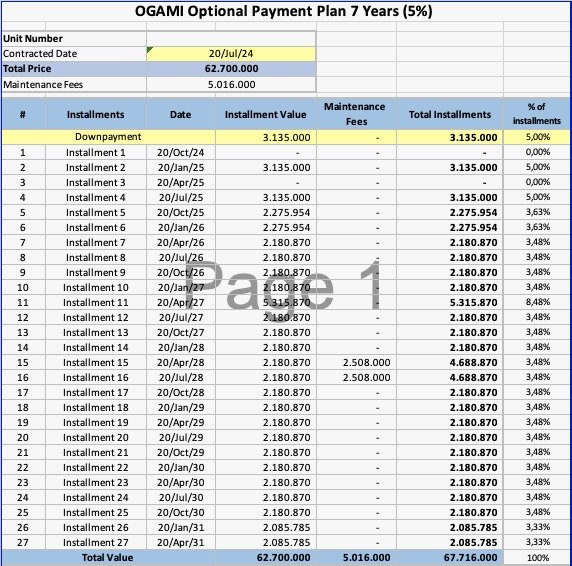Click row number 21
The height and width of the screenshot is (566, 572).
[x=23, y=453]
